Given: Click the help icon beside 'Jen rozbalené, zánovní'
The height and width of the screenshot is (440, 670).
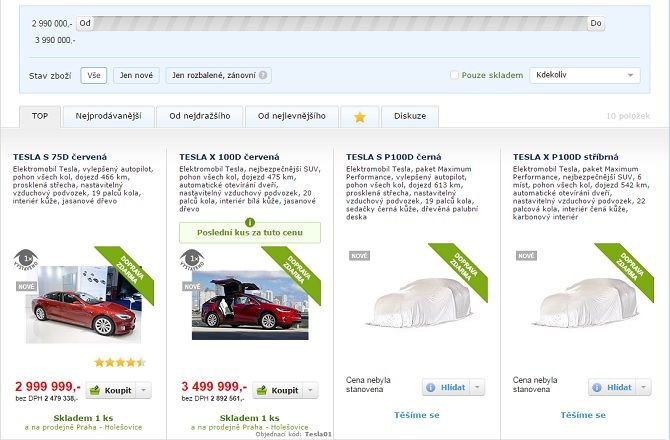Looking at the screenshot, I should click(264, 75).
